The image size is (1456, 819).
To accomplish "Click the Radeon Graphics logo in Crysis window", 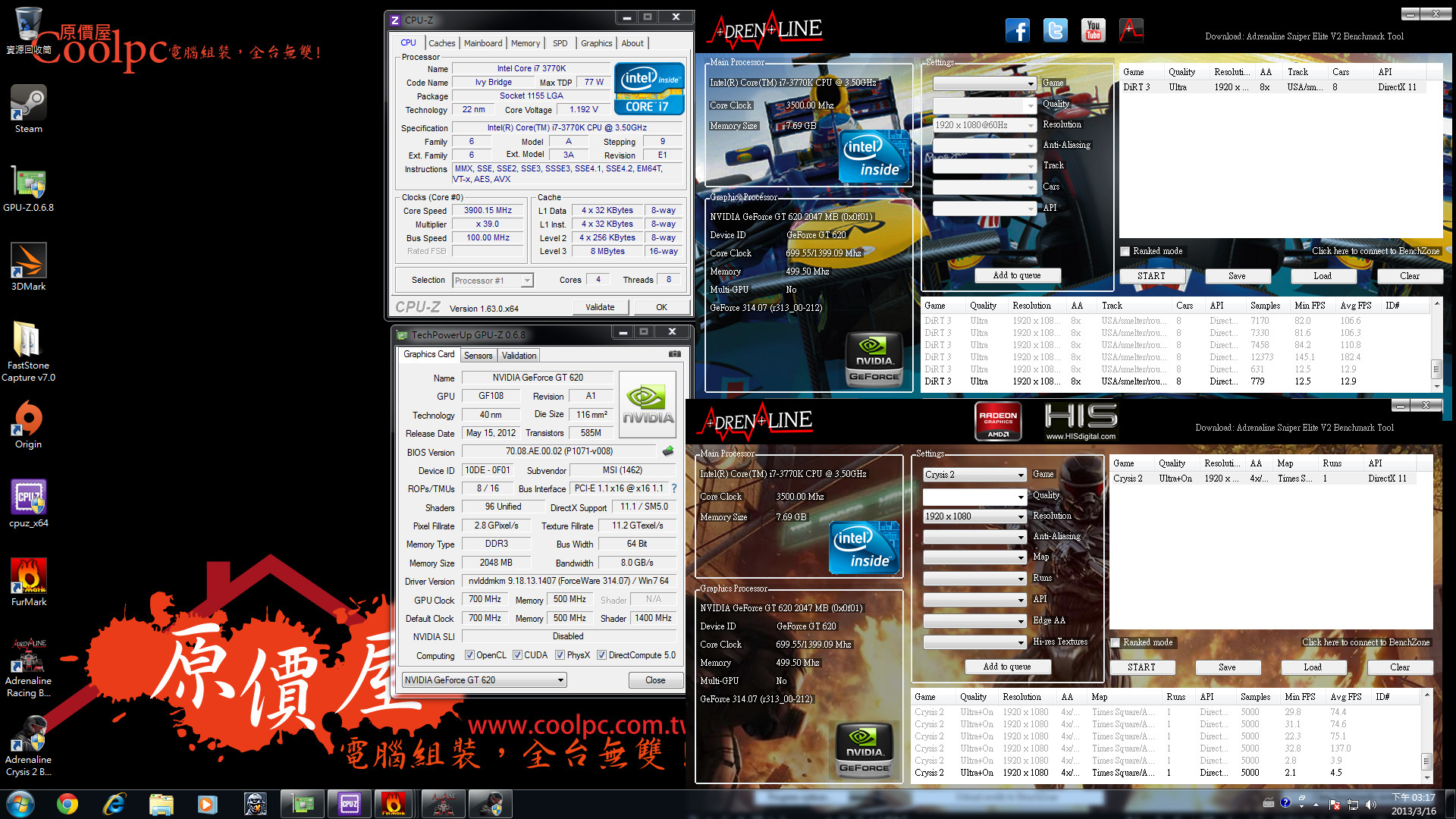I will [998, 422].
